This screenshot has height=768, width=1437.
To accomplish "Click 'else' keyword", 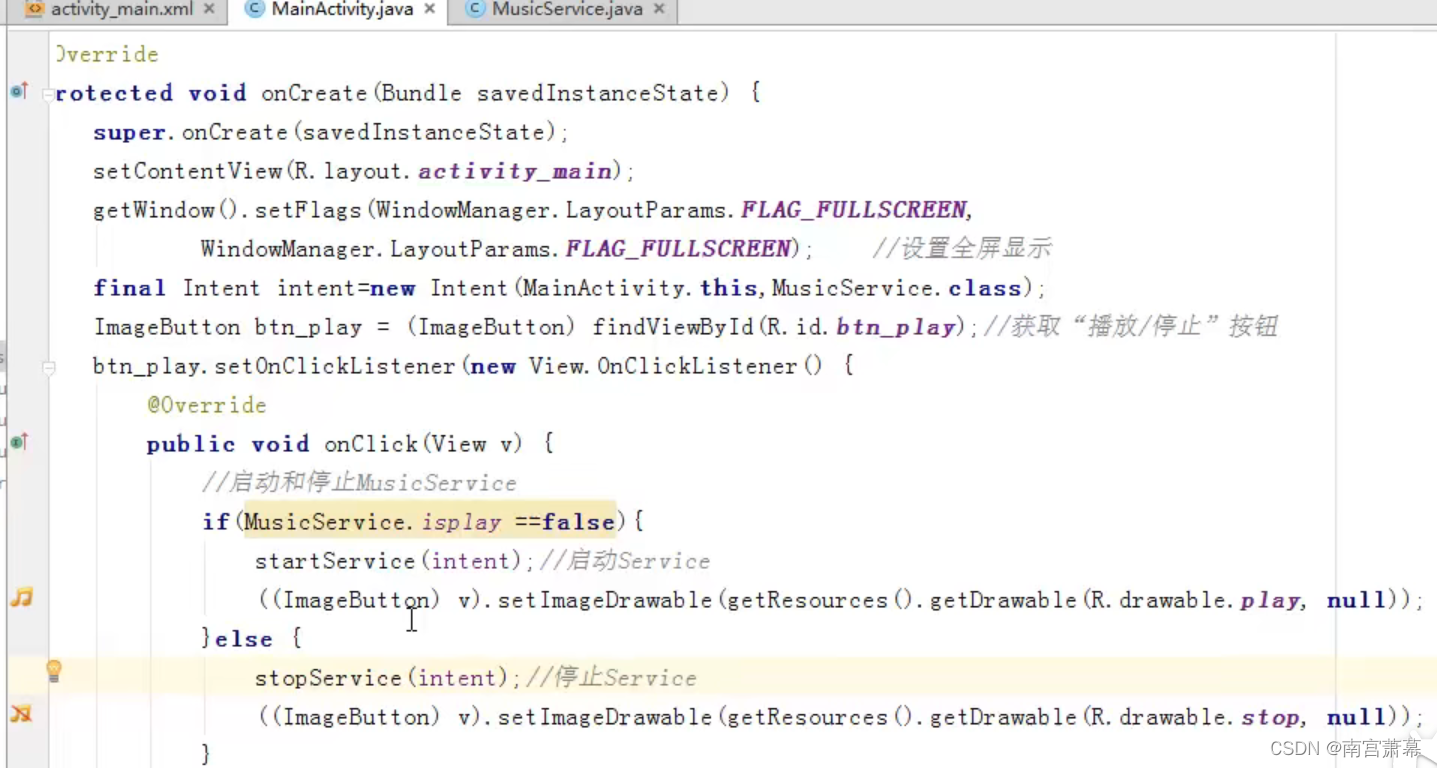I will pos(243,639).
